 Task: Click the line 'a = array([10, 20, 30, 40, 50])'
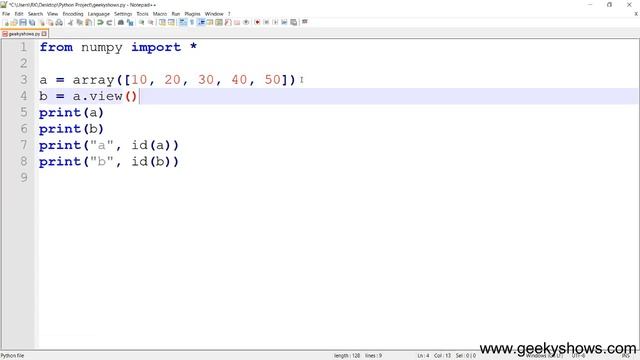pos(167,80)
